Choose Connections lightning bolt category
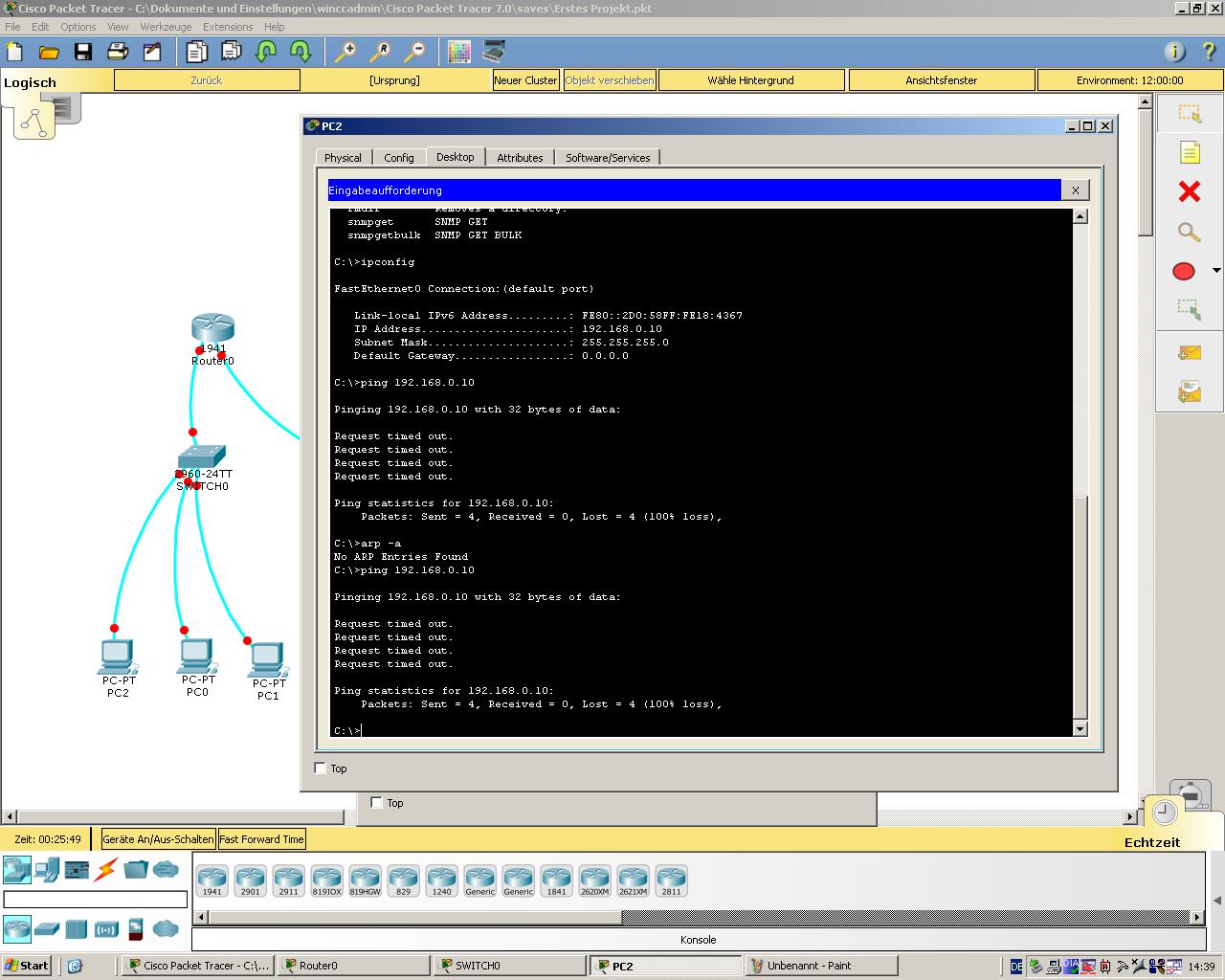 tap(106, 869)
